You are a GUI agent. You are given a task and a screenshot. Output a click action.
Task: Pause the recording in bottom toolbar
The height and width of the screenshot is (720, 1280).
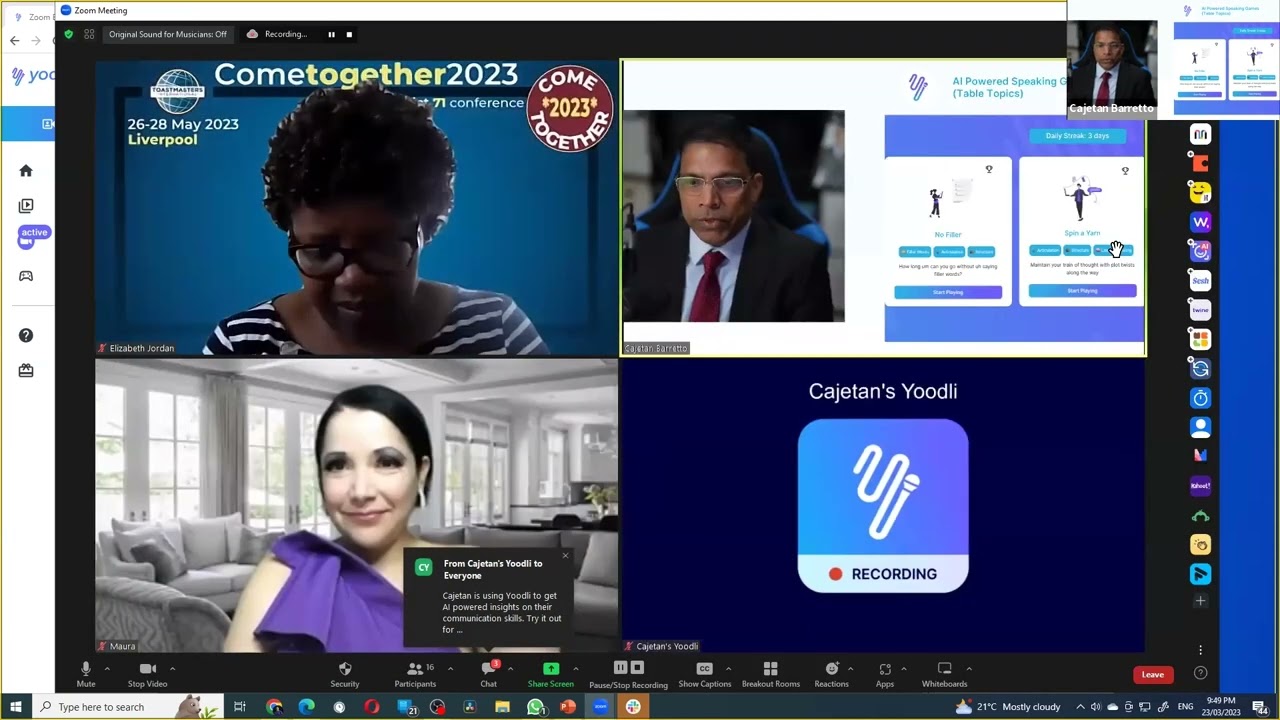pos(620,667)
